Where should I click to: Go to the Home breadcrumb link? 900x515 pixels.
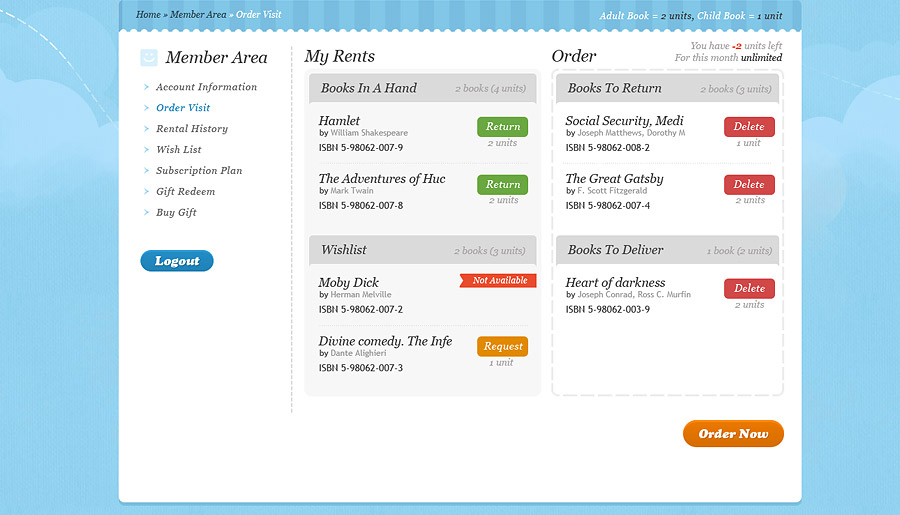pyautogui.click(x=148, y=14)
